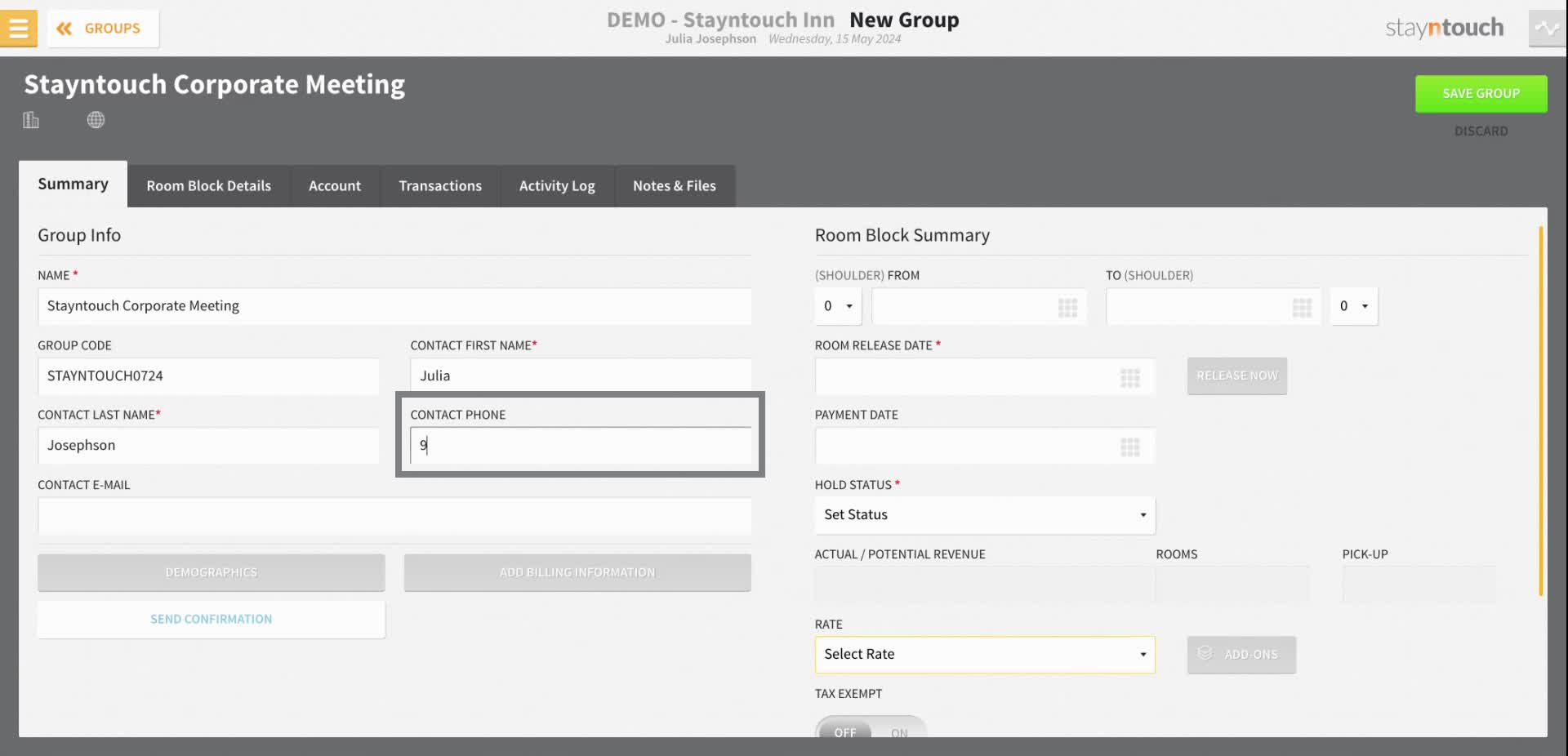Expand the To Shoulder days dropdown
This screenshot has width=1568, height=756.
pyautogui.click(x=1354, y=306)
